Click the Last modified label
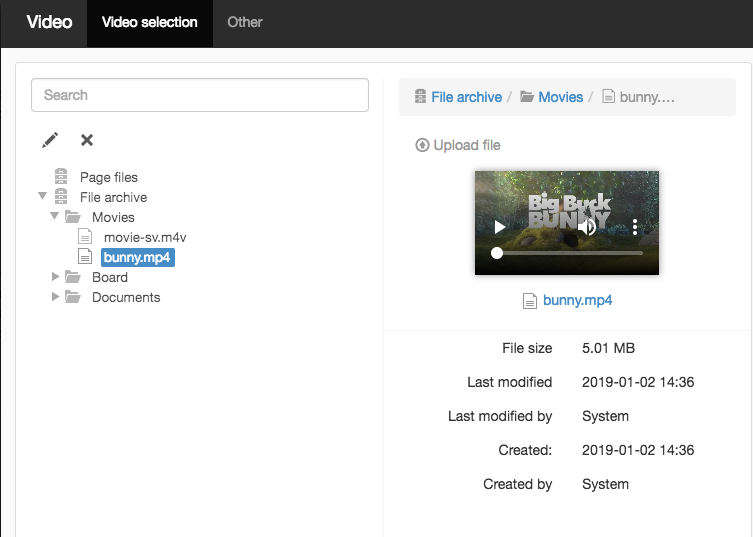 (x=510, y=382)
